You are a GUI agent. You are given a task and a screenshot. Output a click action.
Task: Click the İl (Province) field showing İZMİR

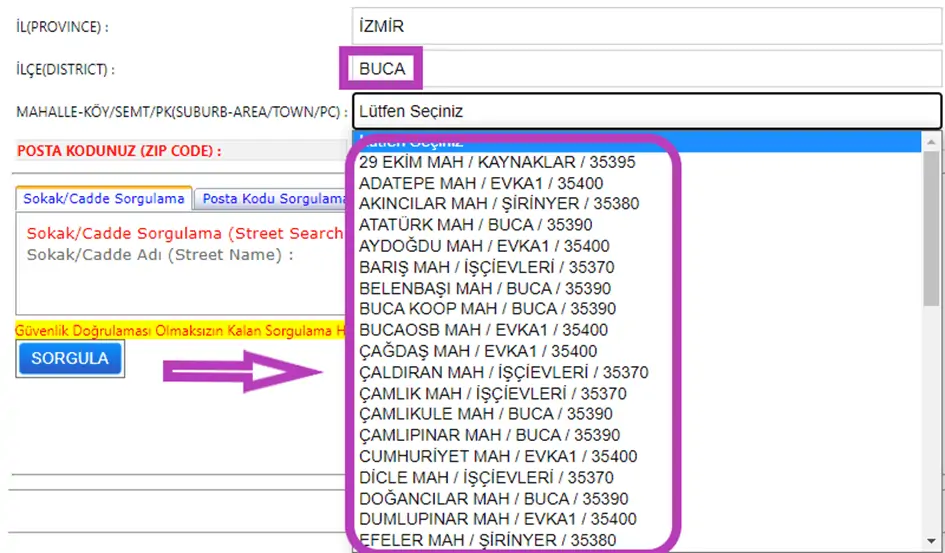tap(646, 26)
